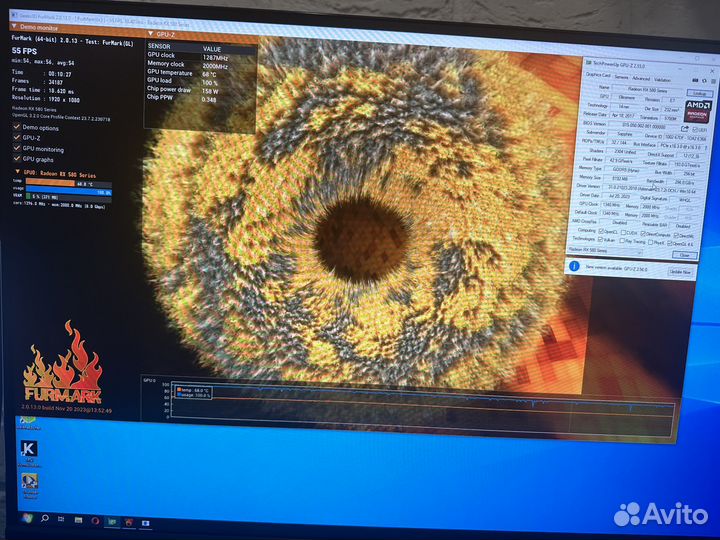Click the GPU-Z screenshot camera icon

point(695,80)
